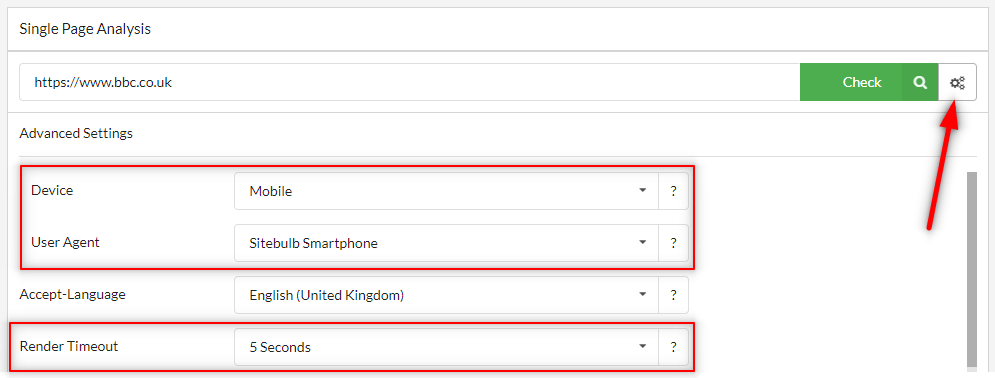This screenshot has width=995, height=378.
Task: Click the Advanced Settings heading
Action: 76,134
